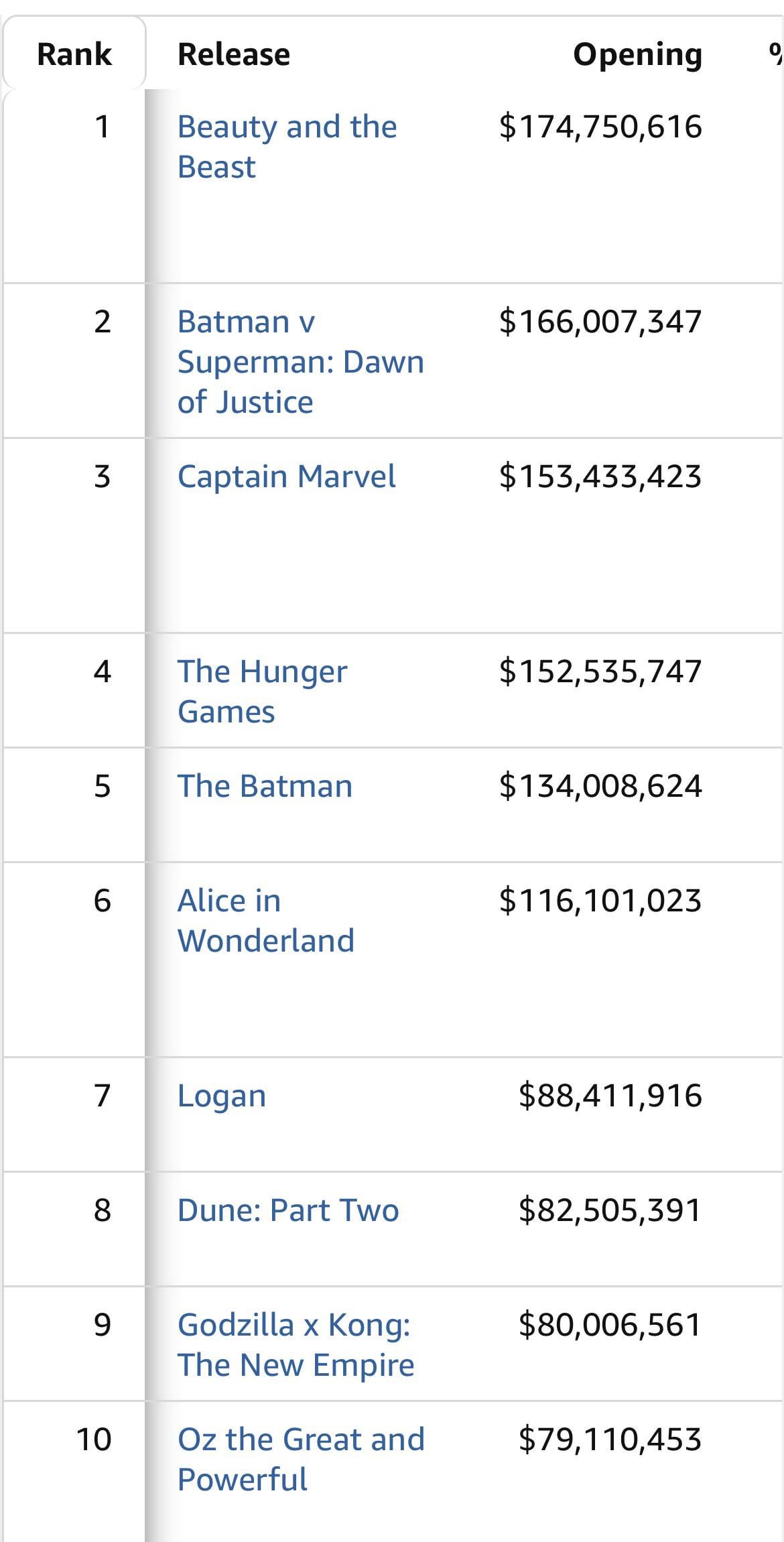
Task: Select the Logan release link
Action: click(222, 1096)
